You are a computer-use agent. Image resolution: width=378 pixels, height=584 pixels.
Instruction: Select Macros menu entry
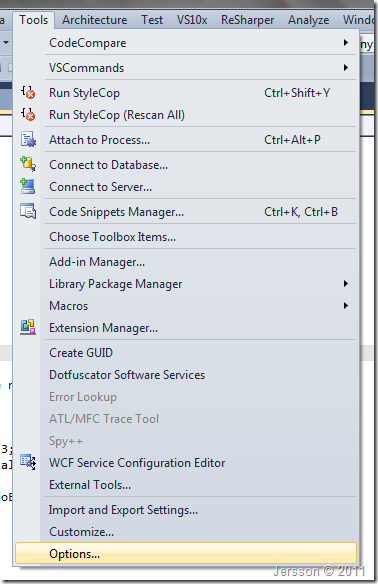click(186, 306)
